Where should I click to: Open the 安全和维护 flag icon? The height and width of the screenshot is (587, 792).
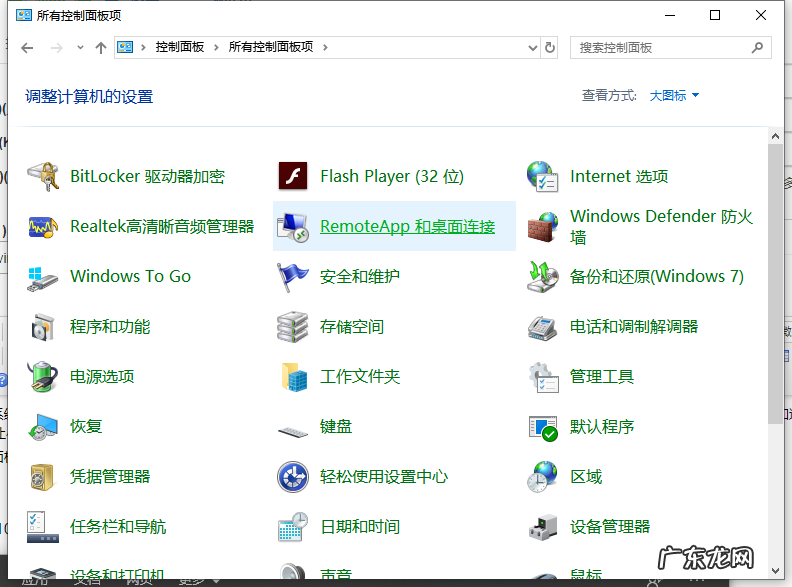293,277
